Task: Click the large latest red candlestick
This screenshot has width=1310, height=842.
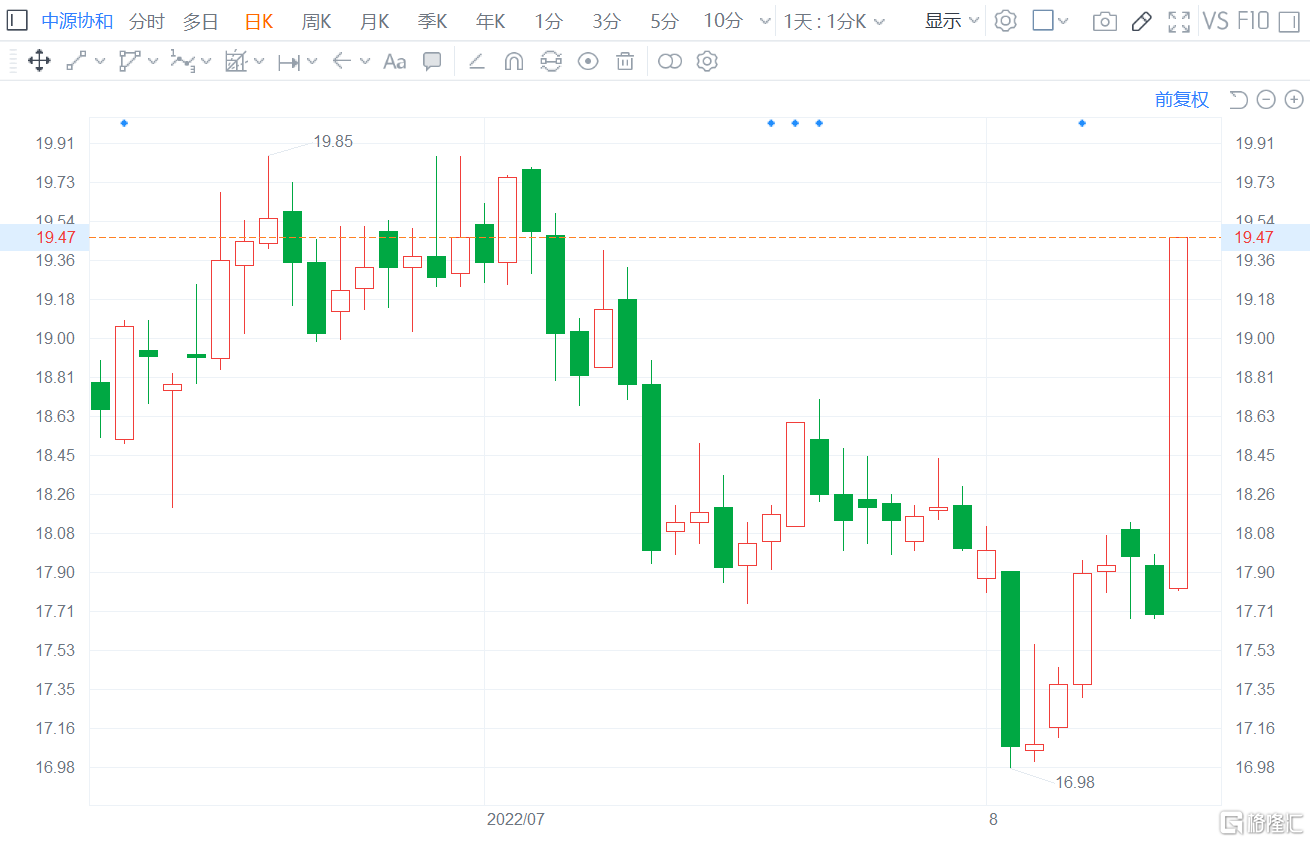Action: (x=1178, y=413)
